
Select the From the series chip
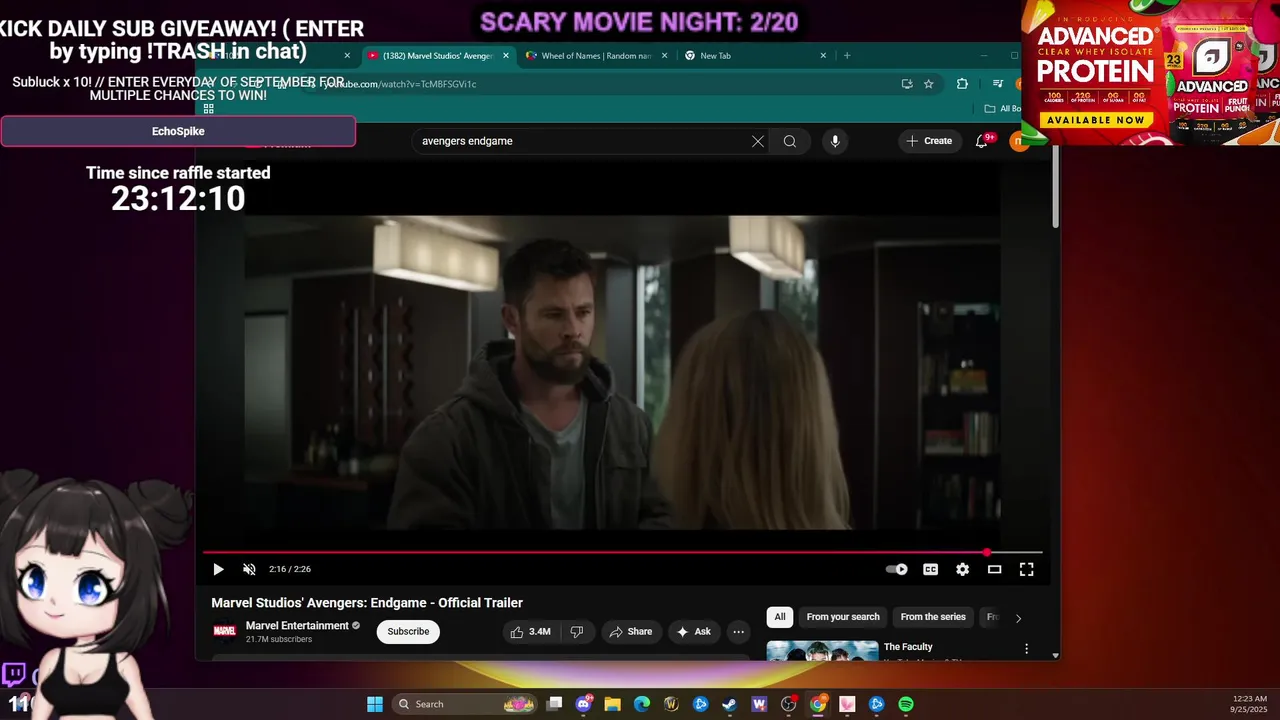[x=933, y=617]
